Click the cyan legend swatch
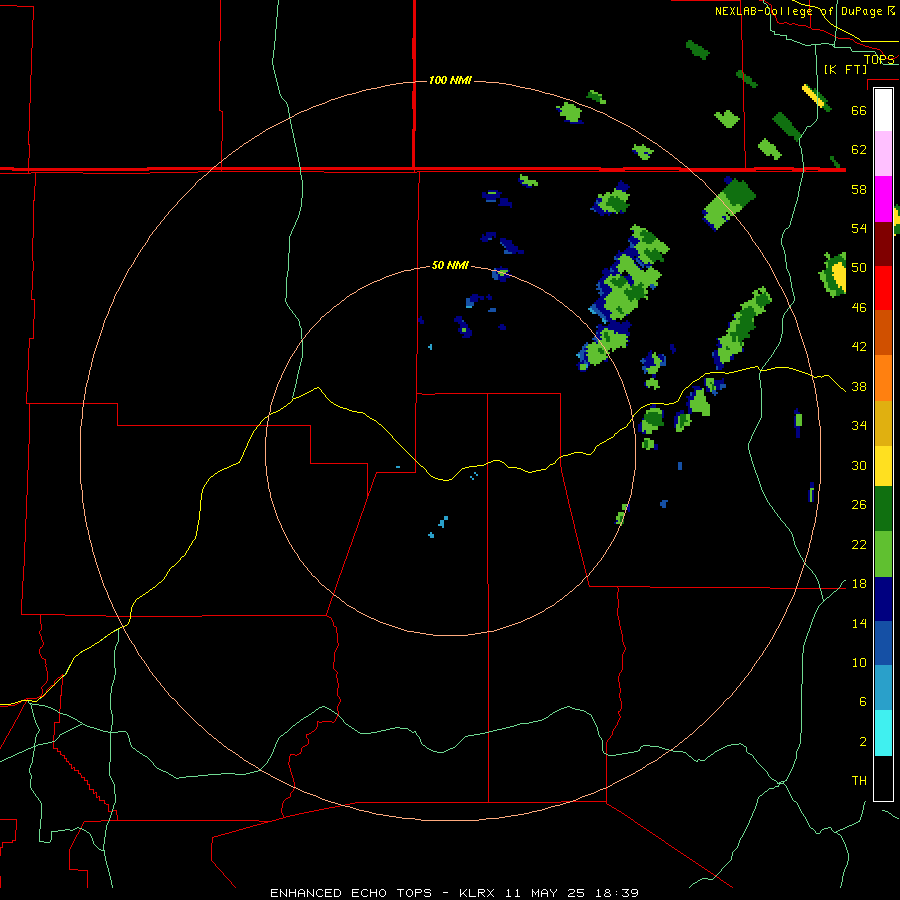900x900 pixels. tap(883, 733)
